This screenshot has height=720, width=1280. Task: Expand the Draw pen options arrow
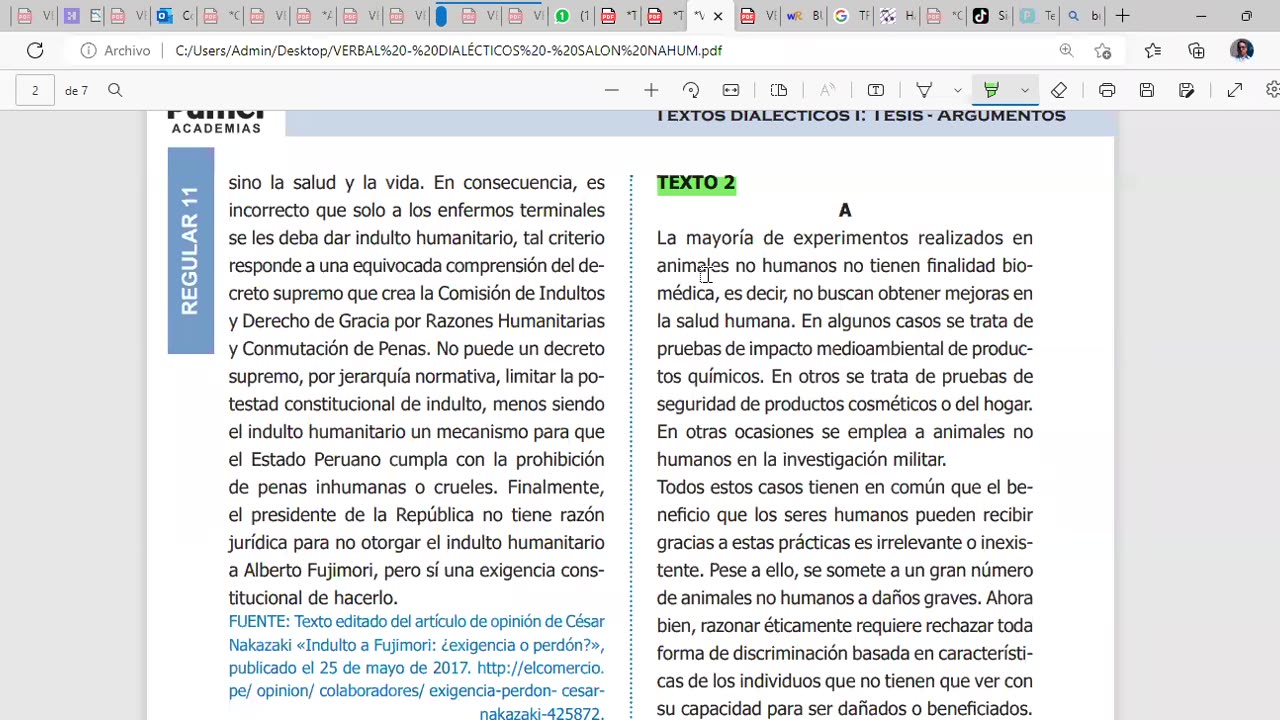point(957,90)
